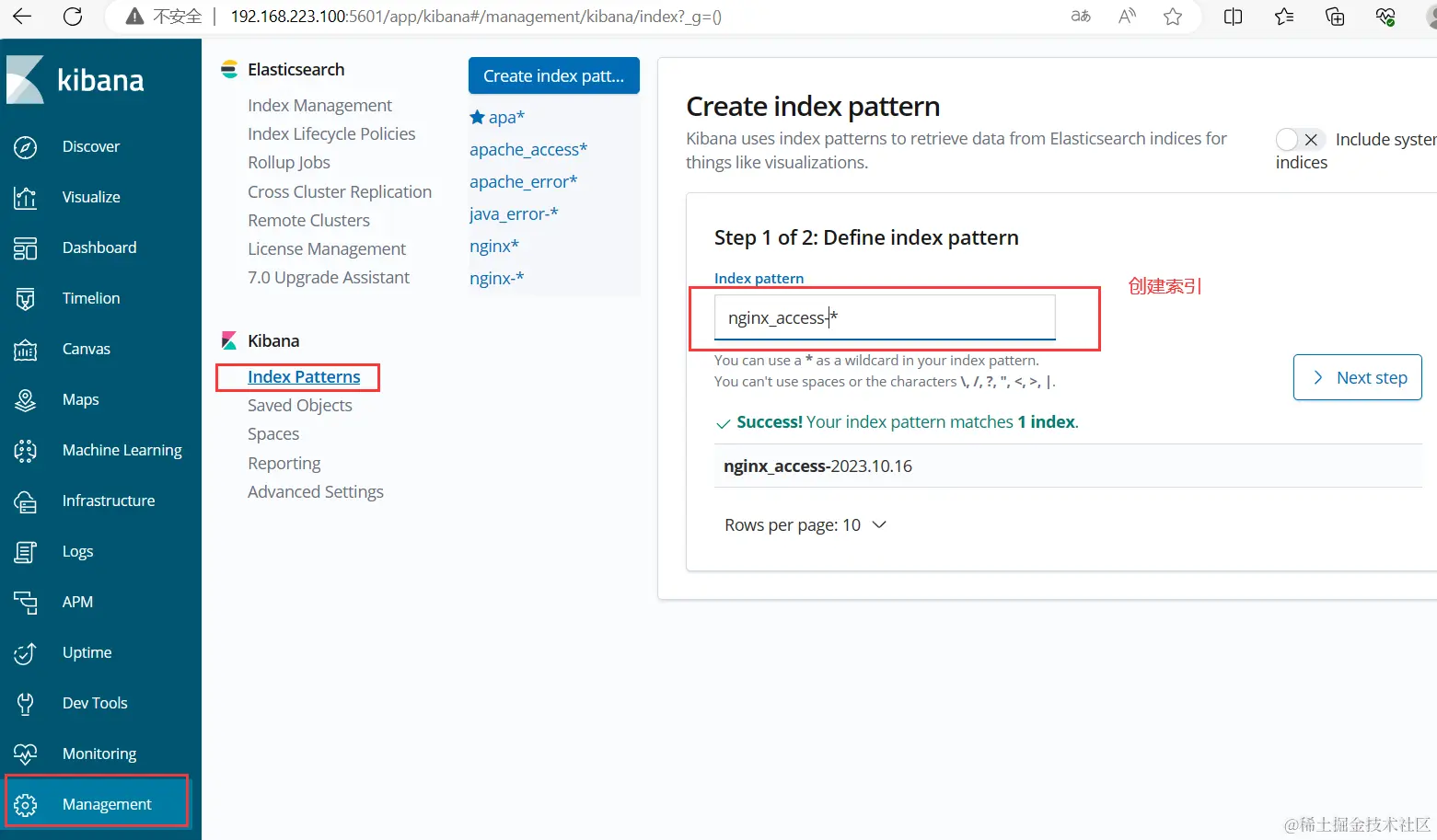Add page to favorites star icon

(x=1173, y=17)
